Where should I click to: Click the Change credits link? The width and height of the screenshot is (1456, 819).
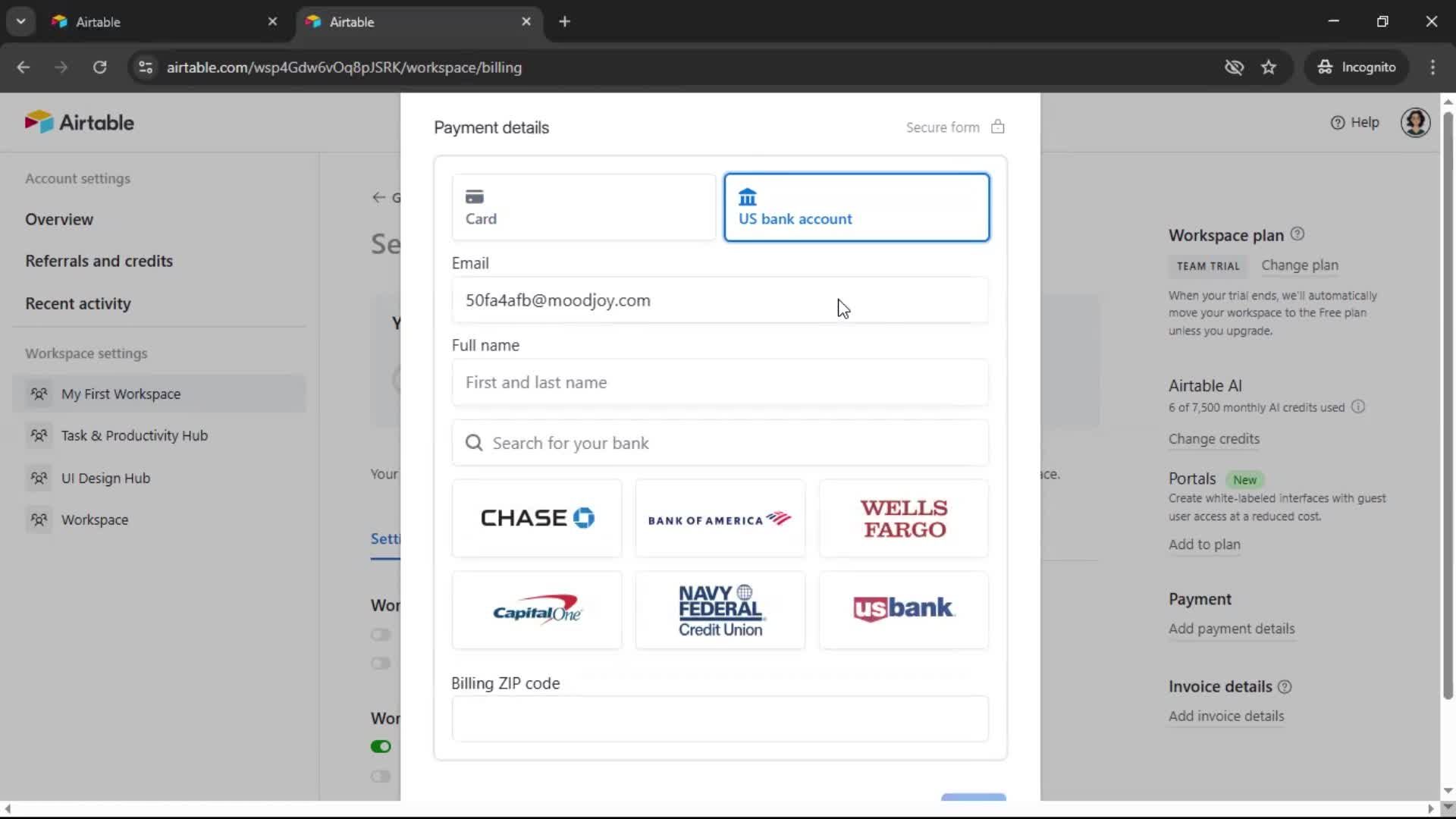(1214, 439)
